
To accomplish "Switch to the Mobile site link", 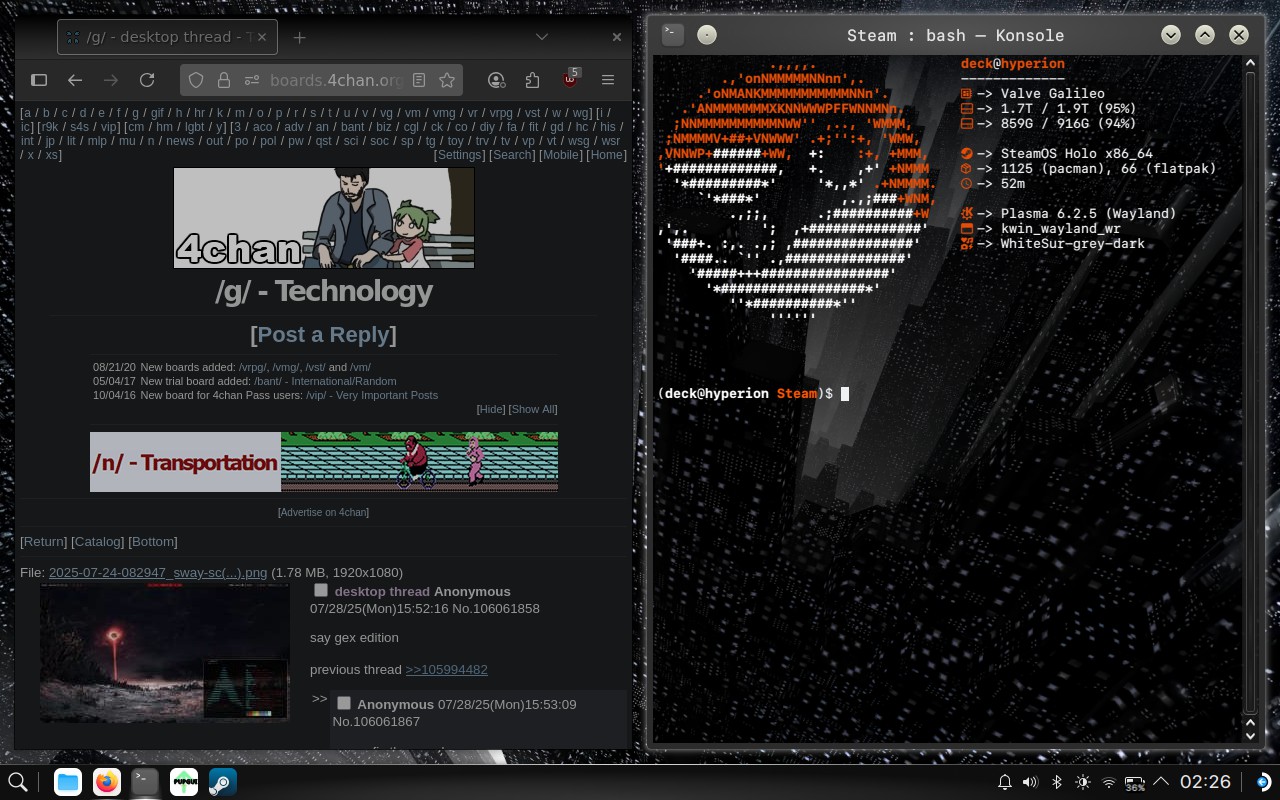I will pos(560,155).
